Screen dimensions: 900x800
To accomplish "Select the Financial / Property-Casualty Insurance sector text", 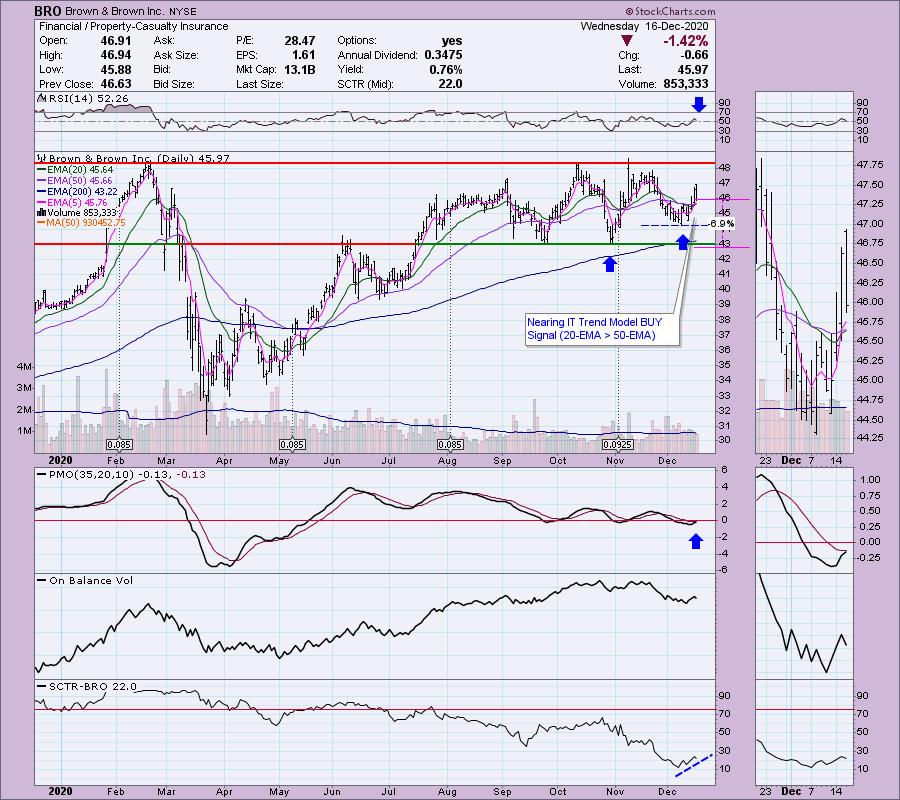I will 133,26.
